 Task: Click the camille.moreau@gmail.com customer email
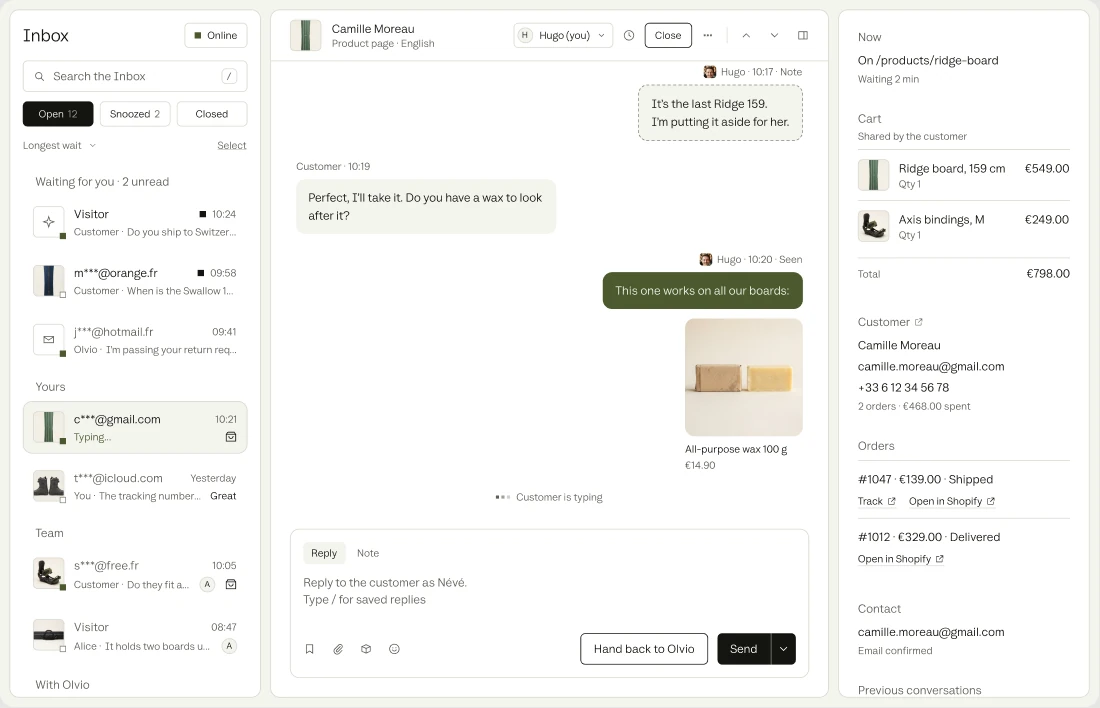pos(931,366)
